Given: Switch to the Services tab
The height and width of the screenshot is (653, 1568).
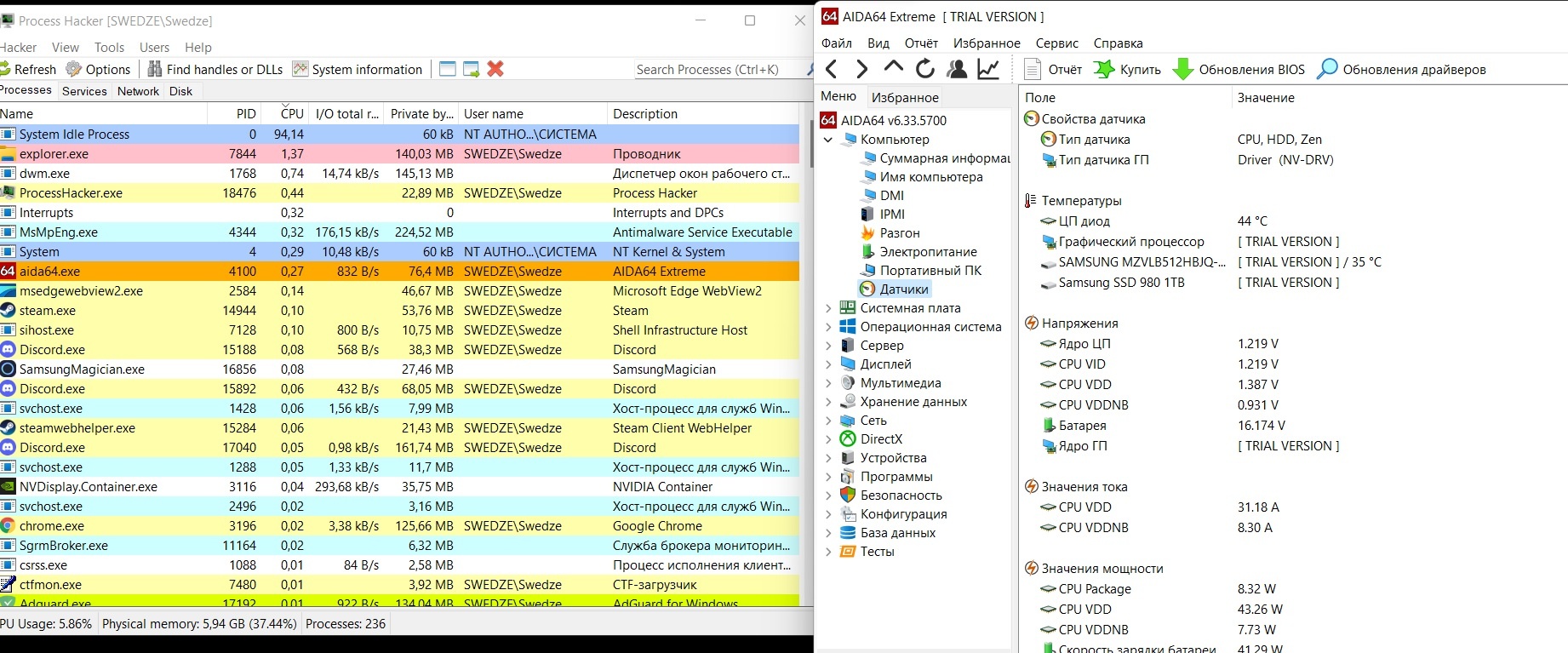Looking at the screenshot, I should (84, 91).
